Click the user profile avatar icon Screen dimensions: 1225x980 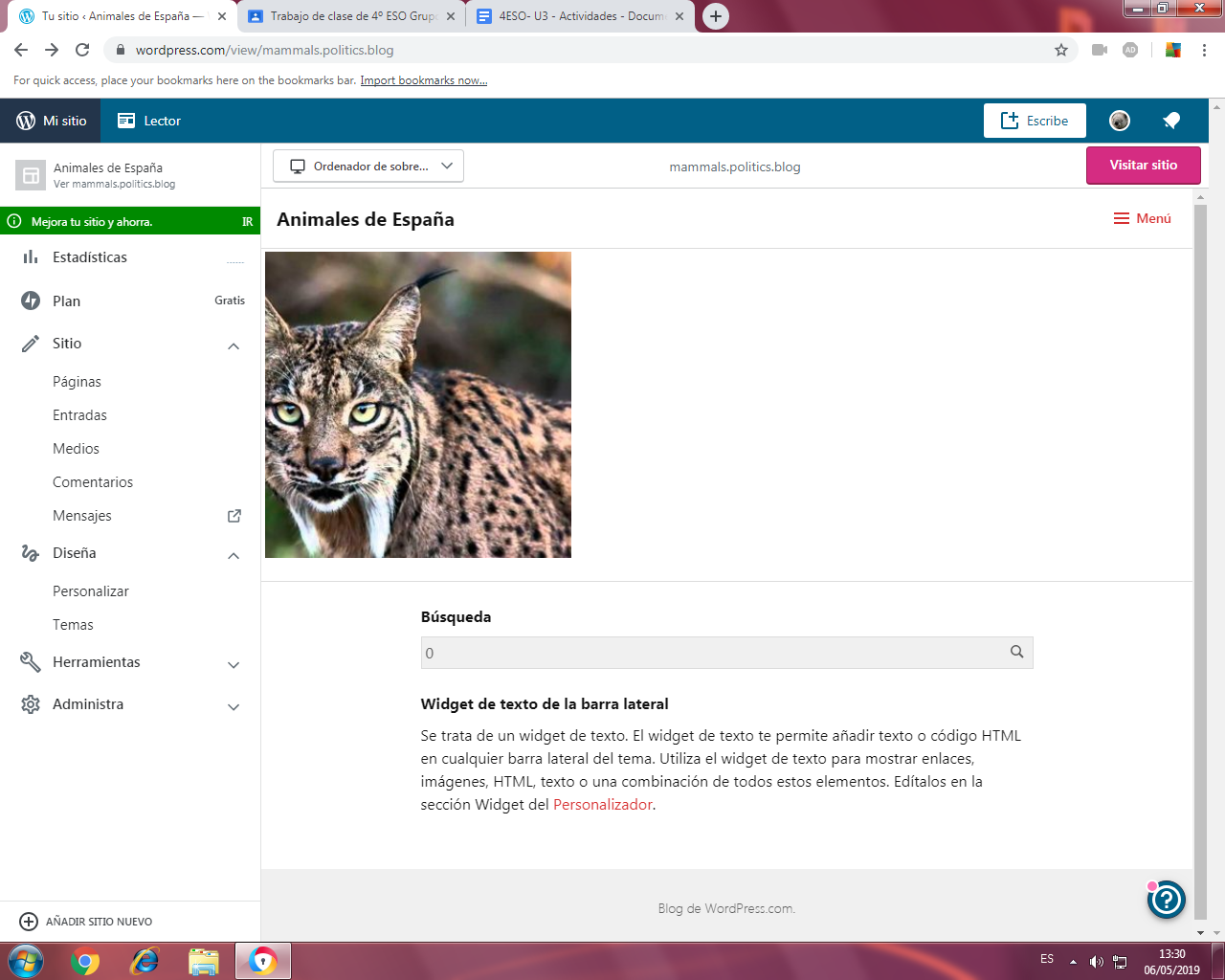pos(1120,121)
